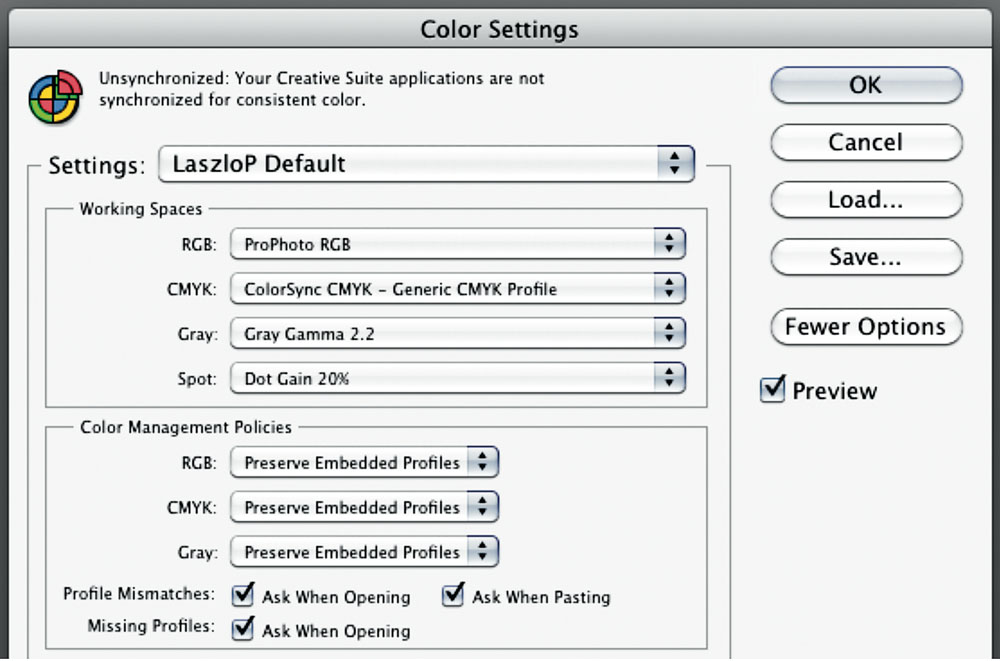Open the Gray Gamma 2.2 dropdown

click(x=457, y=334)
